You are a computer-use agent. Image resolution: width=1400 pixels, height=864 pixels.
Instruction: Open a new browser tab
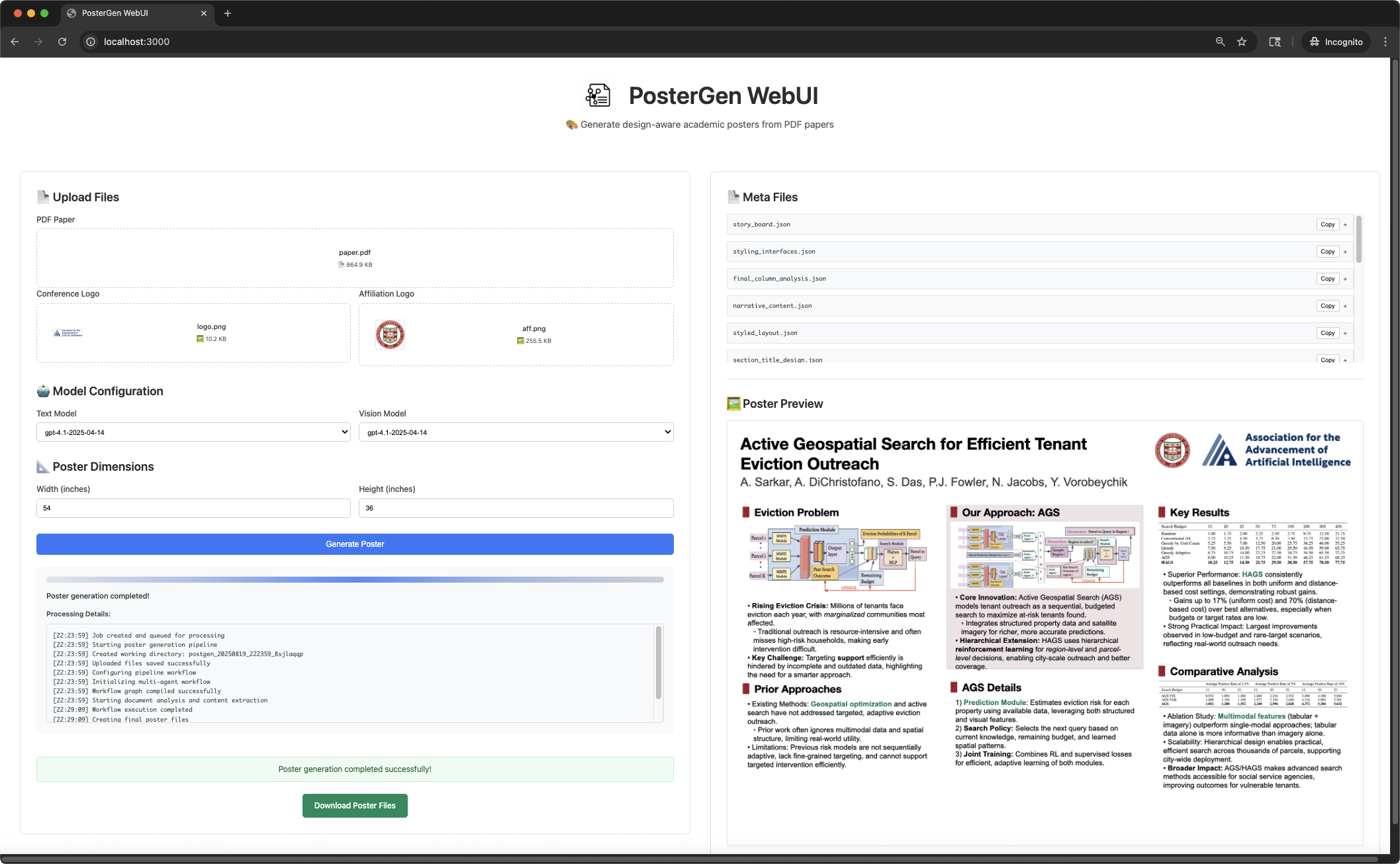(228, 13)
